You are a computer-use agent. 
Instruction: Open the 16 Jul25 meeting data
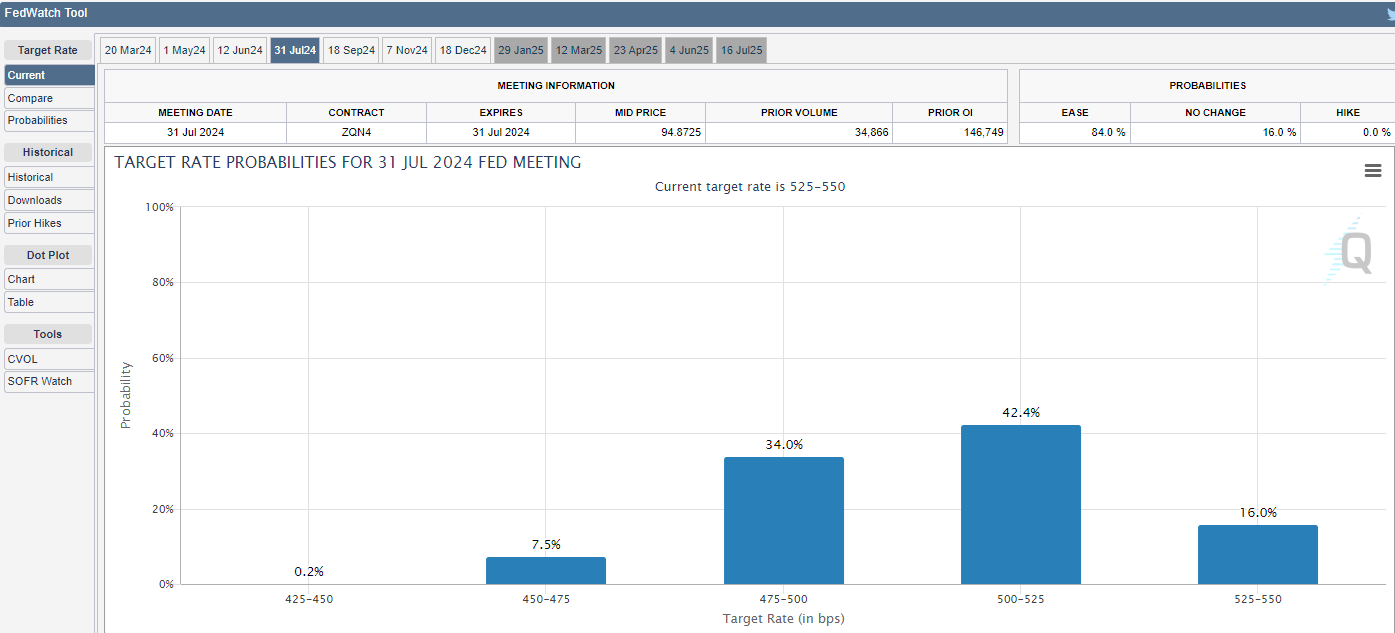(741, 49)
